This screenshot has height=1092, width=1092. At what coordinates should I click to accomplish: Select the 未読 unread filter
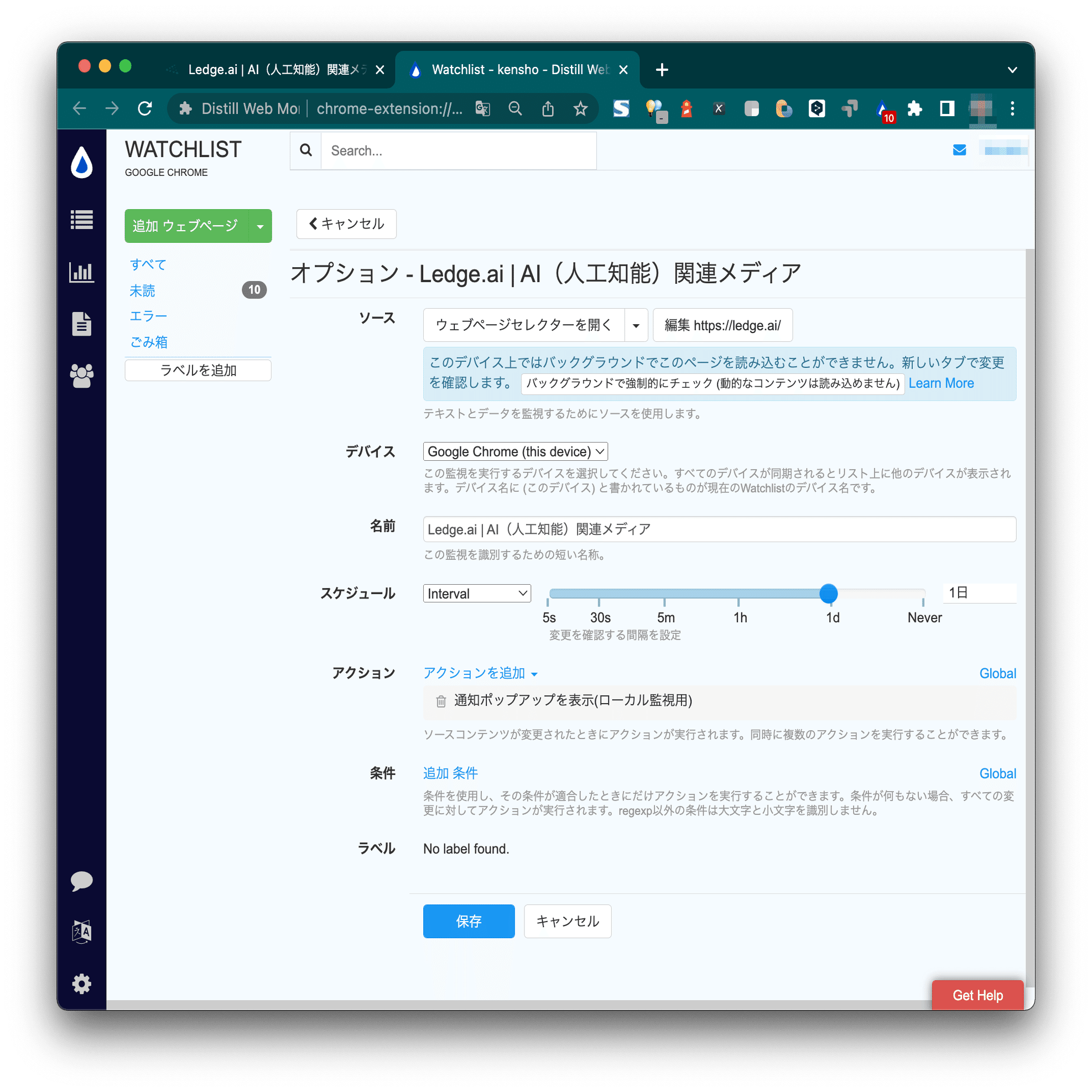pyautogui.click(x=142, y=290)
